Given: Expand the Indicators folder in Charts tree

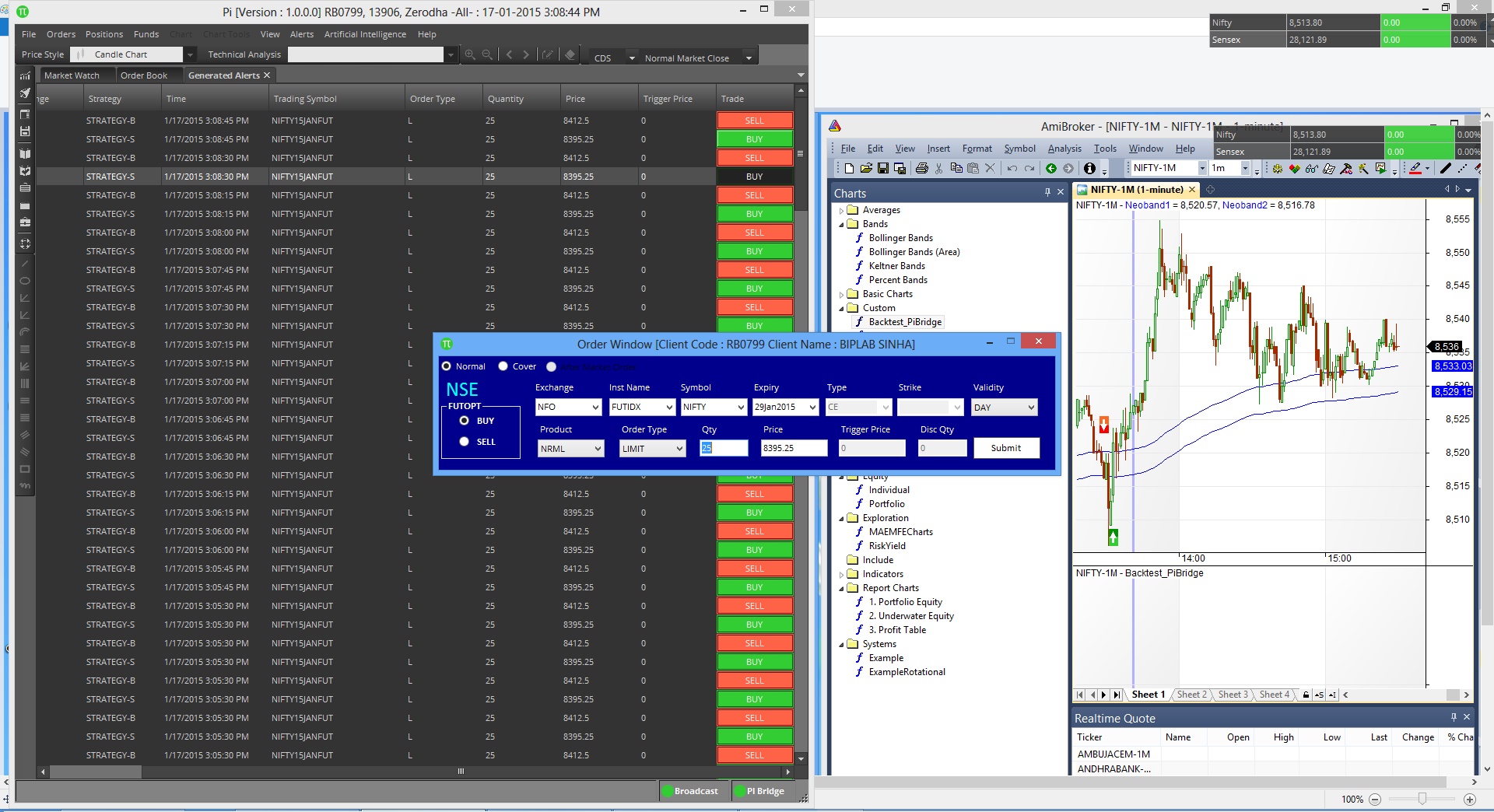Looking at the screenshot, I should [841, 574].
